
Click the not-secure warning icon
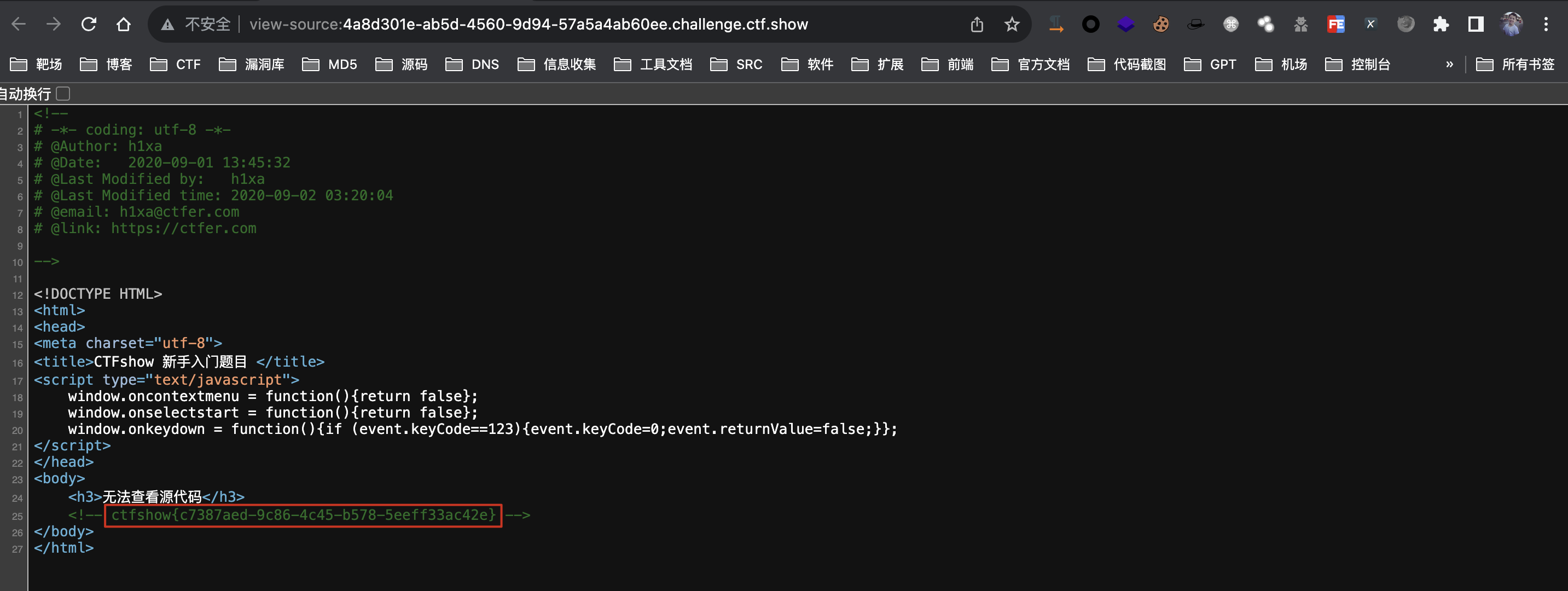click(x=167, y=24)
